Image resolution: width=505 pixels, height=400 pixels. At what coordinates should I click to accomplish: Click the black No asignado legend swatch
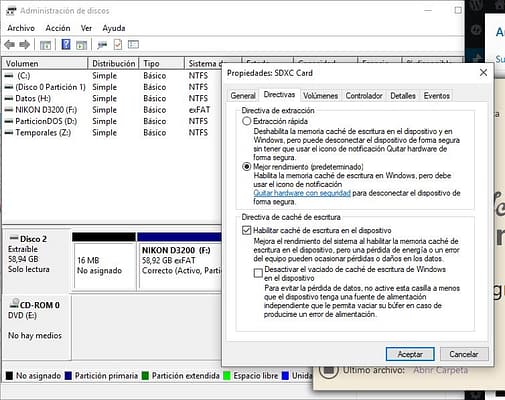pos(9,376)
